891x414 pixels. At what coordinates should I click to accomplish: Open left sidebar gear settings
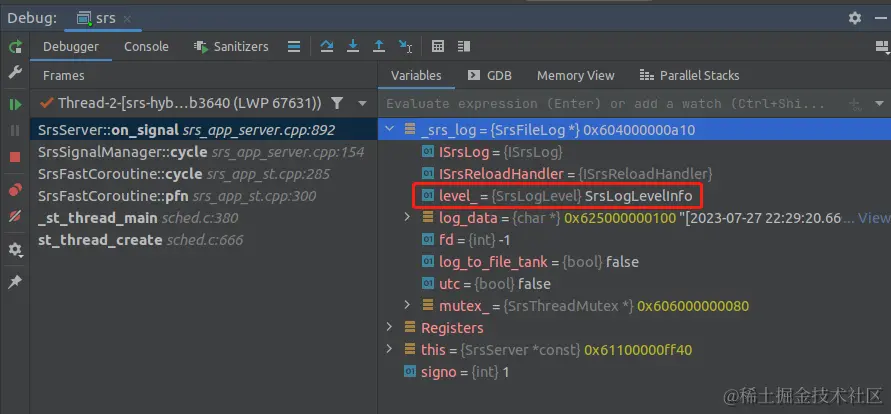point(15,250)
